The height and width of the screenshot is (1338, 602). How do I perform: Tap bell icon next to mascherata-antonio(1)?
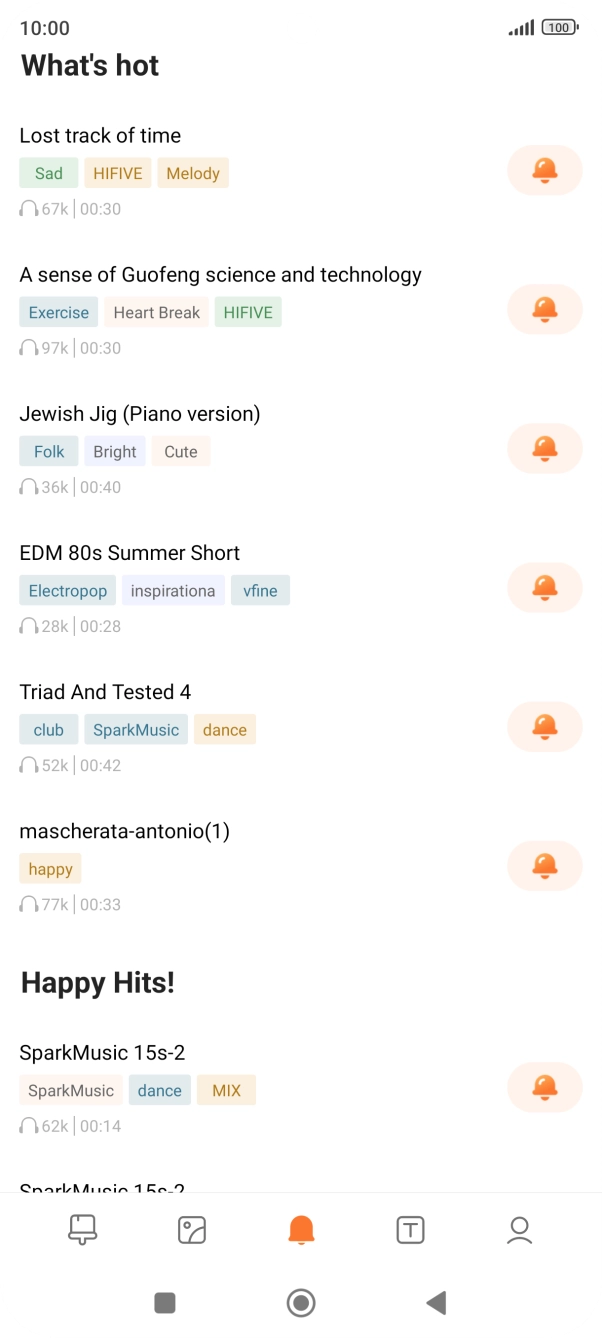pyautogui.click(x=544, y=865)
